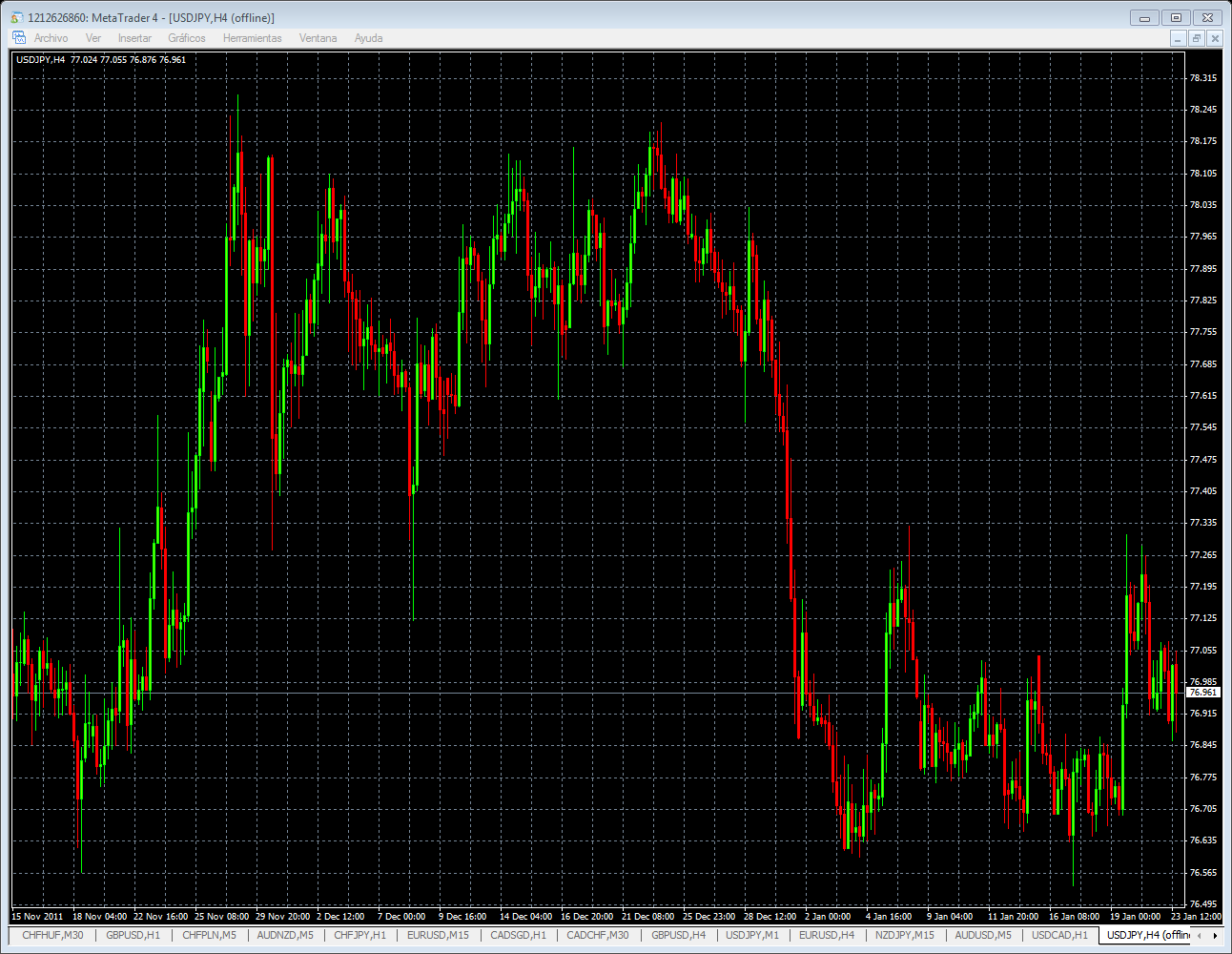
Task: Open the Herramientas menu
Action: [253, 38]
